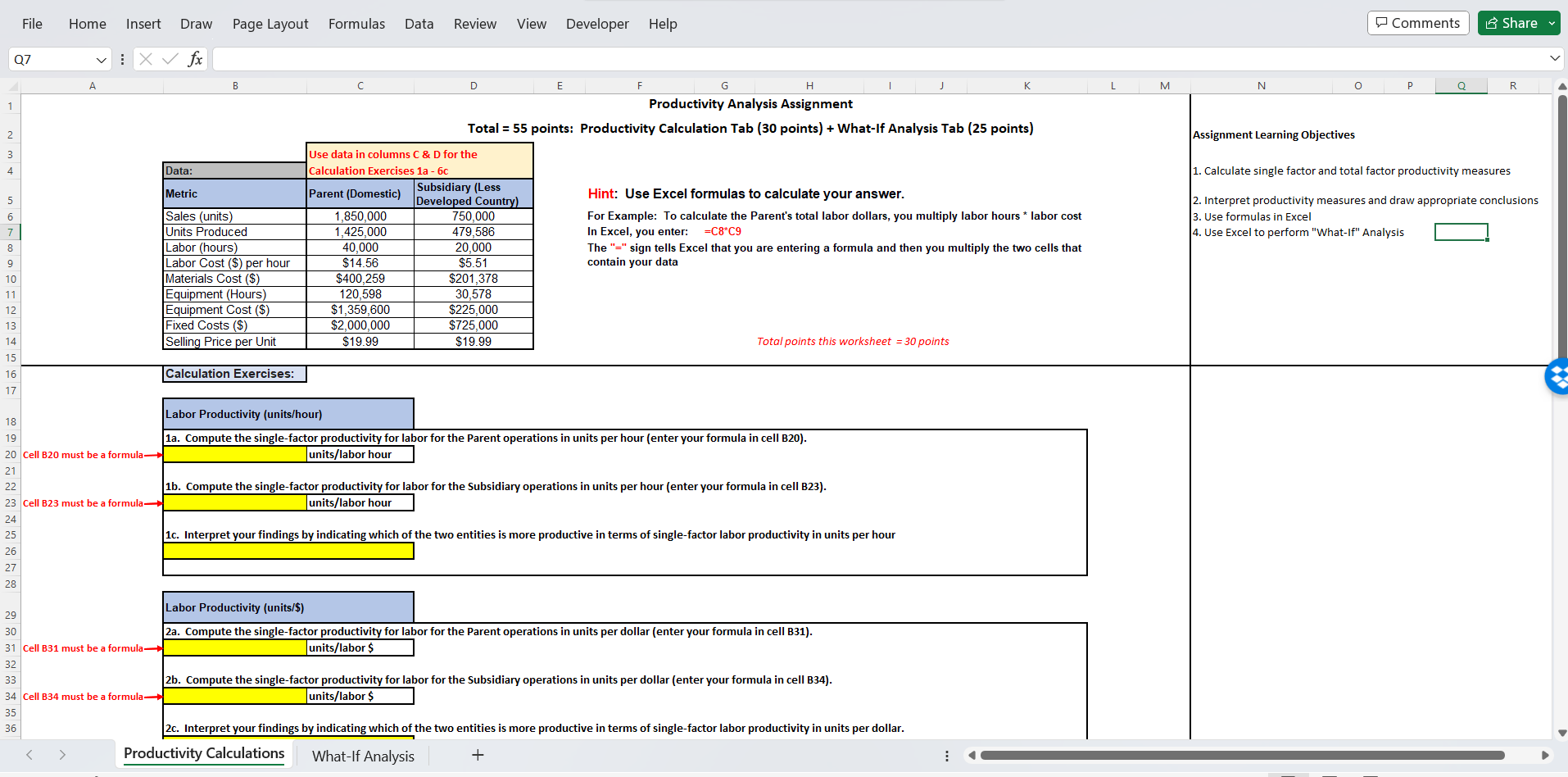Expand the formula bar with the chevron
This screenshot has height=777, width=1568.
tap(1554, 58)
